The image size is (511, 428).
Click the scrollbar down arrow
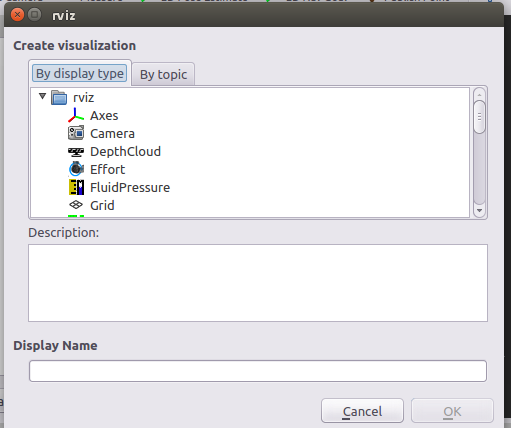[479, 210]
